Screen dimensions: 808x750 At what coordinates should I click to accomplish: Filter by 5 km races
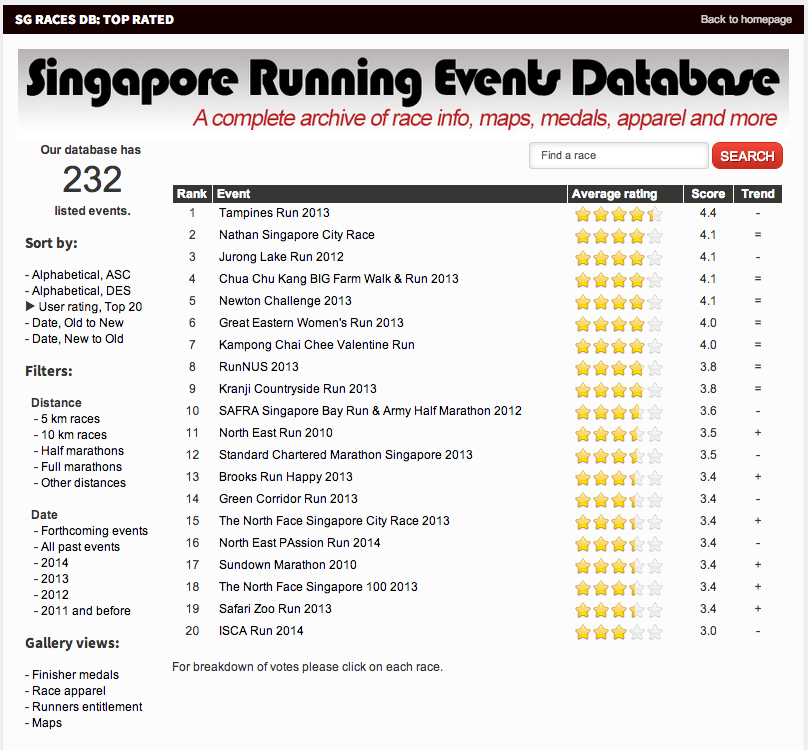(x=70, y=419)
